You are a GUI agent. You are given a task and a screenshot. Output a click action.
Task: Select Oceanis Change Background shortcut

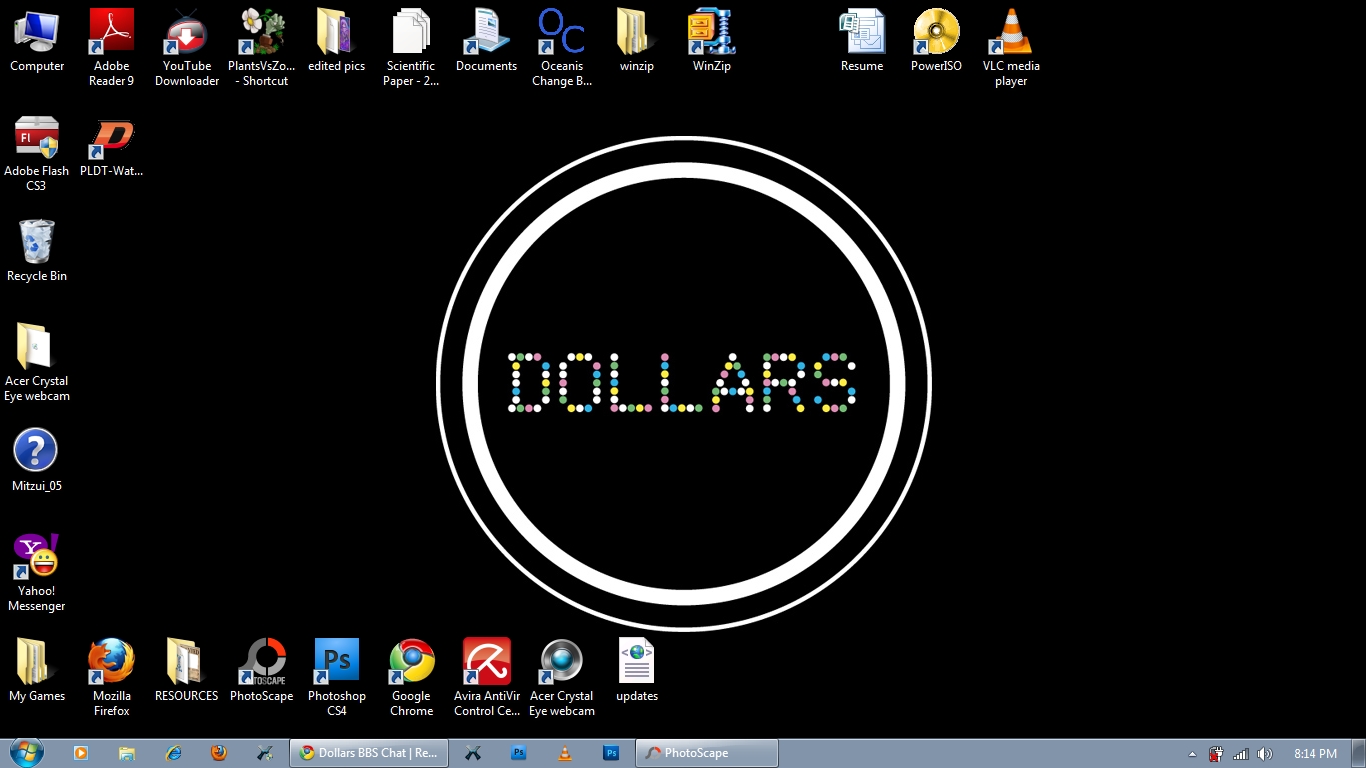point(562,47)
